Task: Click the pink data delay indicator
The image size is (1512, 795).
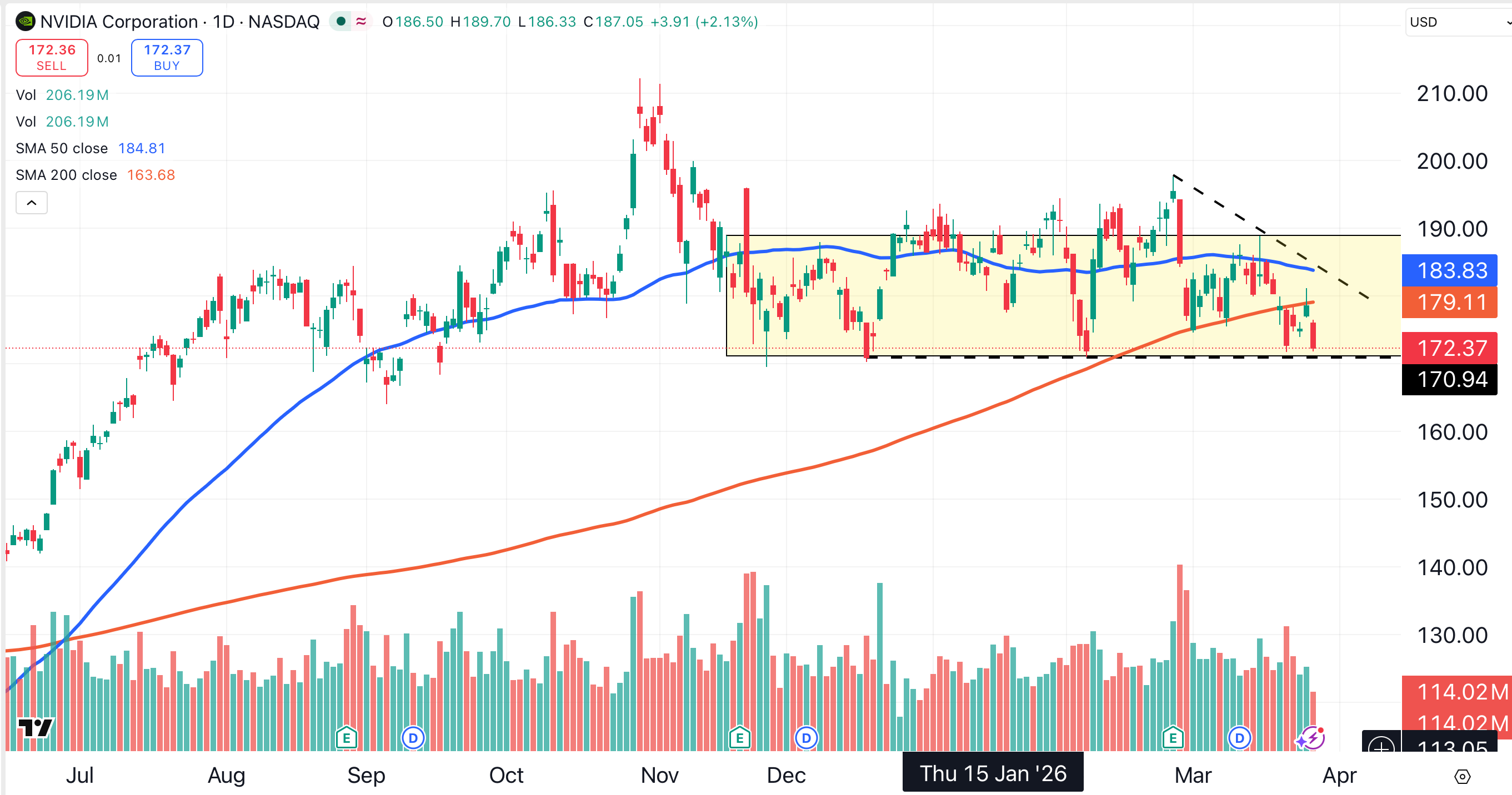Action: pos(361,22)
